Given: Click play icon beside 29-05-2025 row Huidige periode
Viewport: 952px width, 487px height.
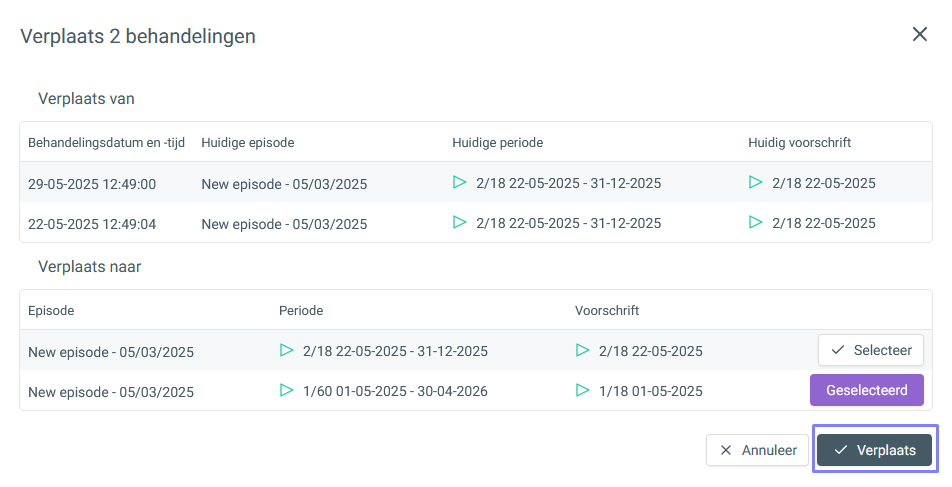Looking at the screenshot, I should coord(460,182).
